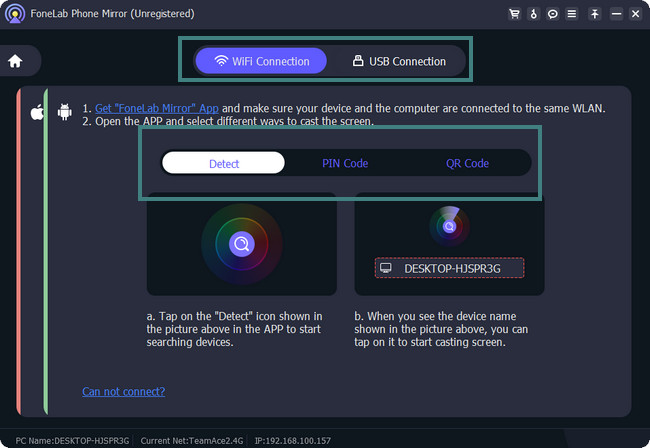Select the Apple iOS device icon
Screen dimensions: 650x448
(37, 112)
